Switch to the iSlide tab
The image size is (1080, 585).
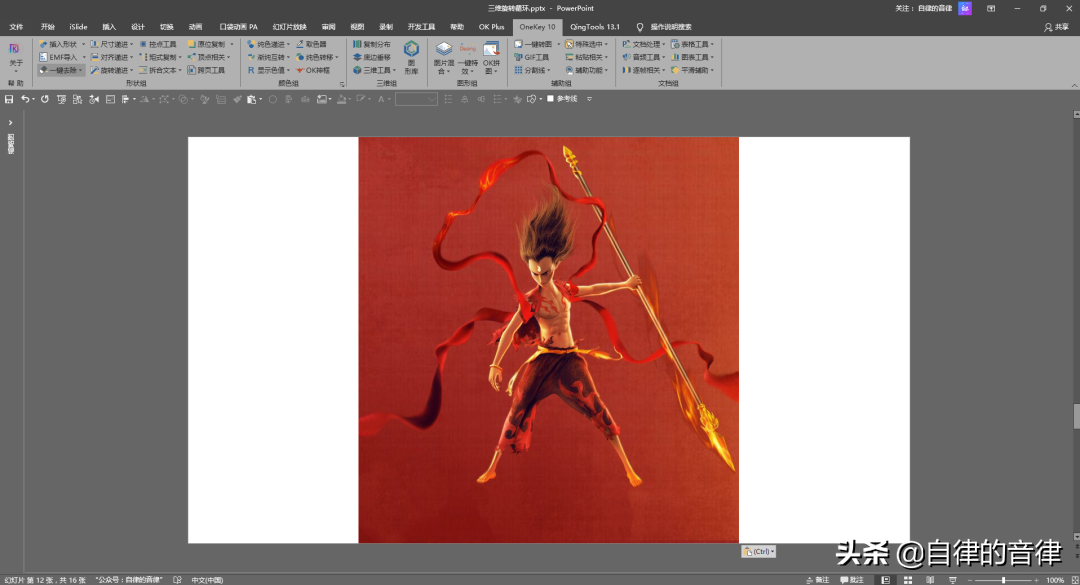coord(78,27)
